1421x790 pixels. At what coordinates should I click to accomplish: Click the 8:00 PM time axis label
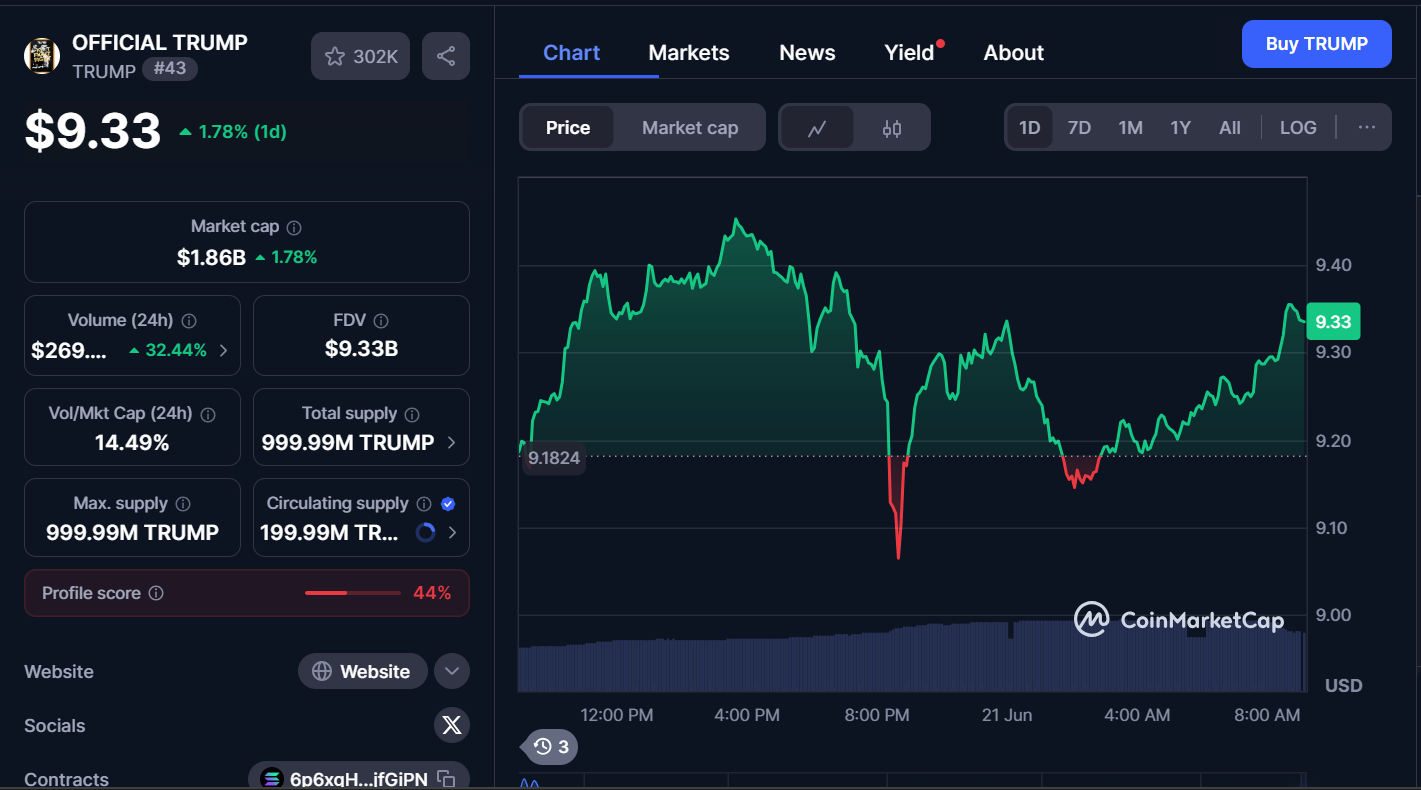coord(876,715)
